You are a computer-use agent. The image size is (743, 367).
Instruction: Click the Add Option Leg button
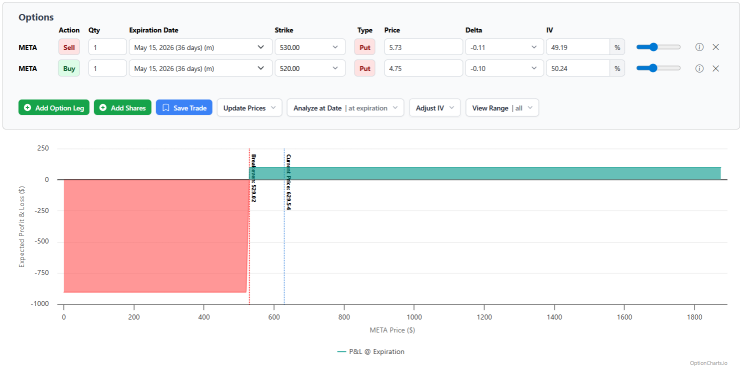pos(54,107)
